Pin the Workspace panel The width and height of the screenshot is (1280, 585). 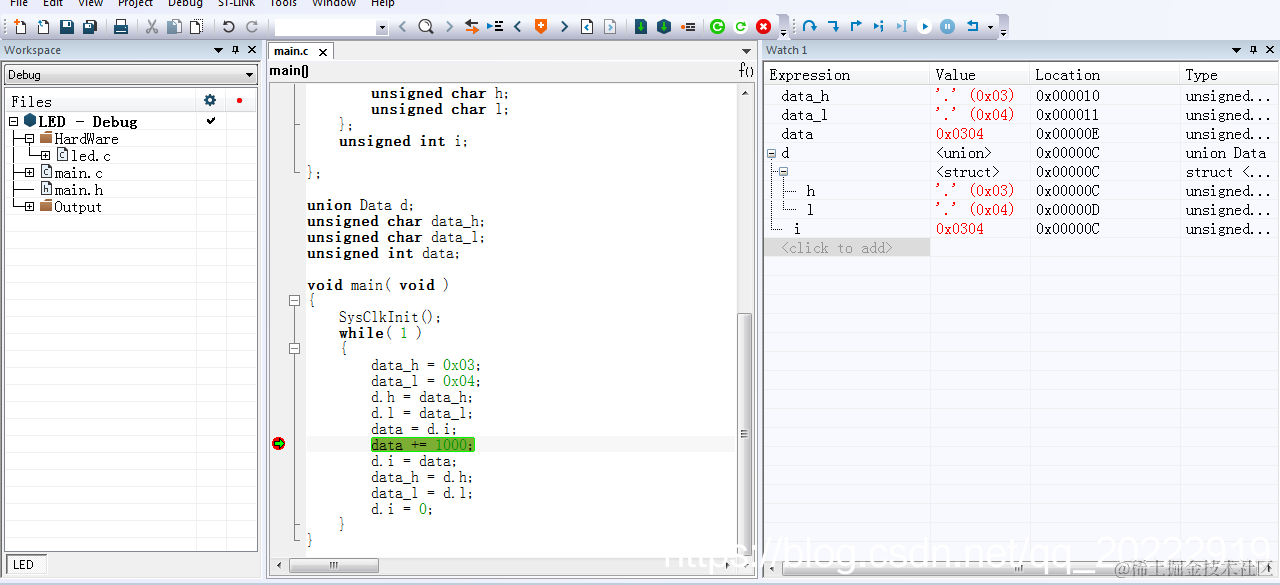(x=236, y=50)
